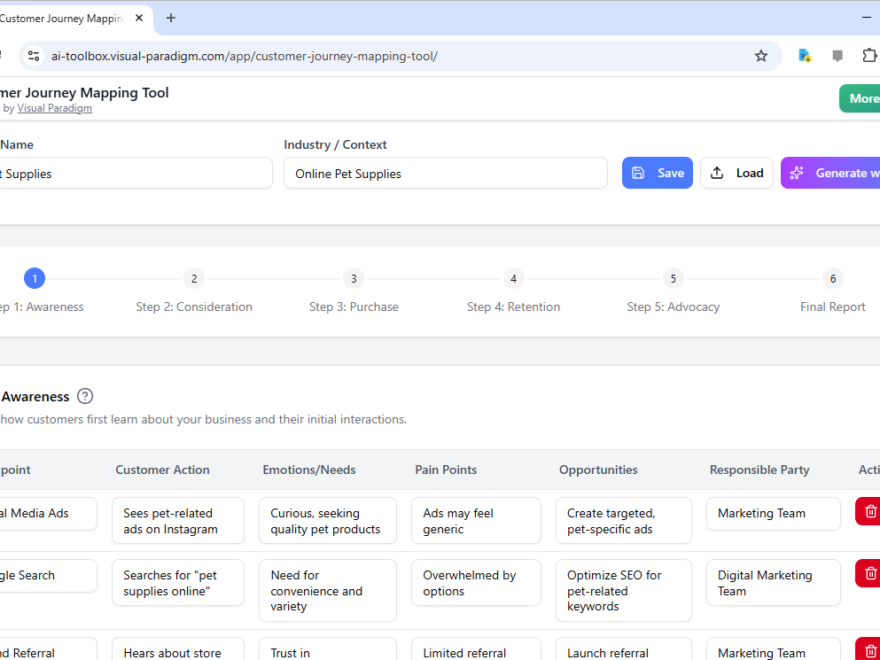Click the Visual Paradigm link
The width and height of the screenshot is (880, 660).
click(x=54, y=107)
